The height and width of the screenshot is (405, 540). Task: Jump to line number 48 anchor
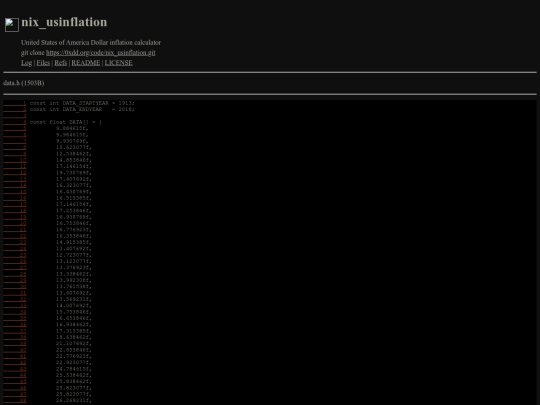pos(15,401)
